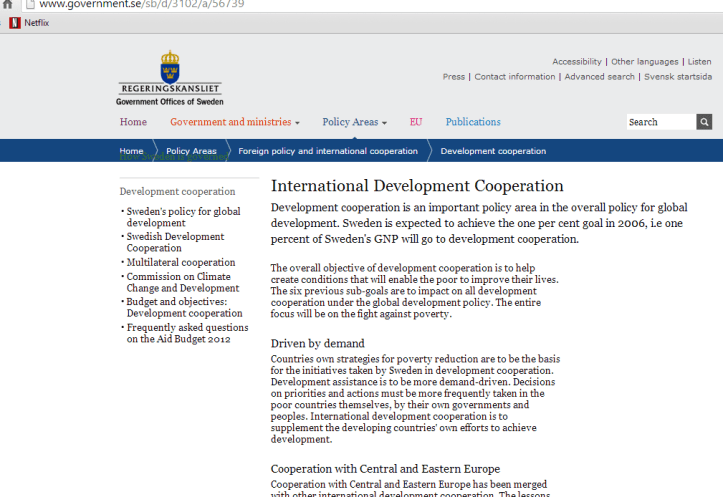This screenshot has width=723, height=497.
Task: Open Swedish Development Cooperation sidebar link
Action: pos(175,242)
